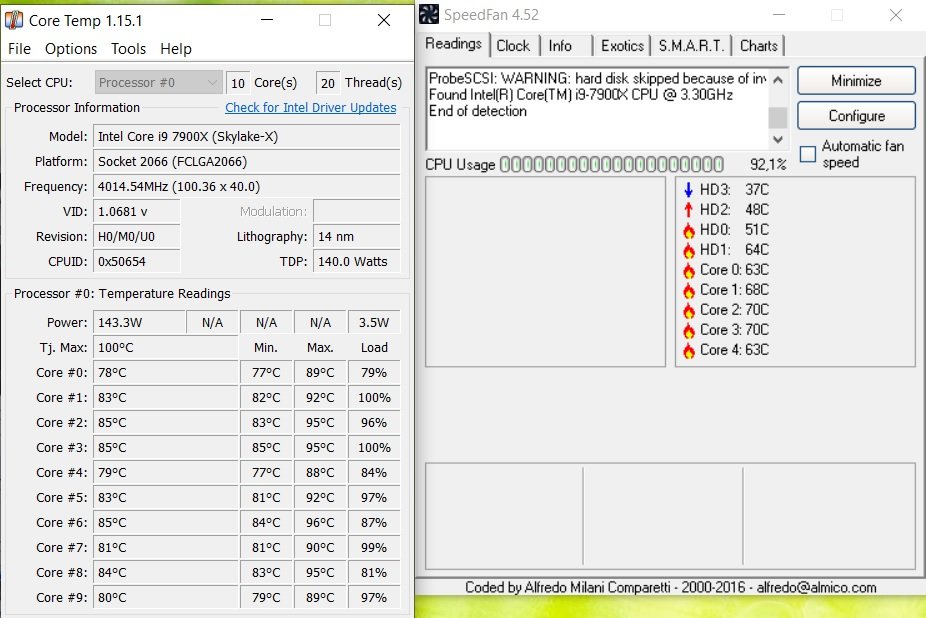Click the TDP value 140.0 Watts
926x618 pixels.
[x=357, y=262]
